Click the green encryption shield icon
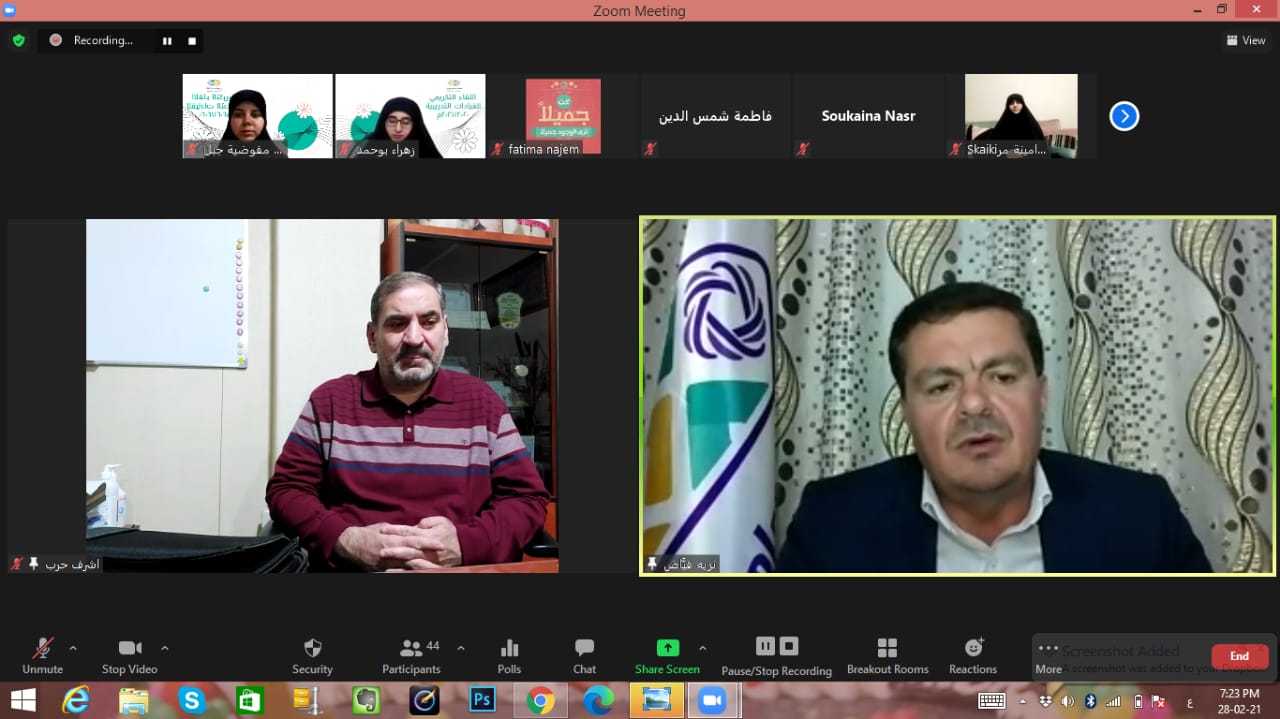 point(18,41)
